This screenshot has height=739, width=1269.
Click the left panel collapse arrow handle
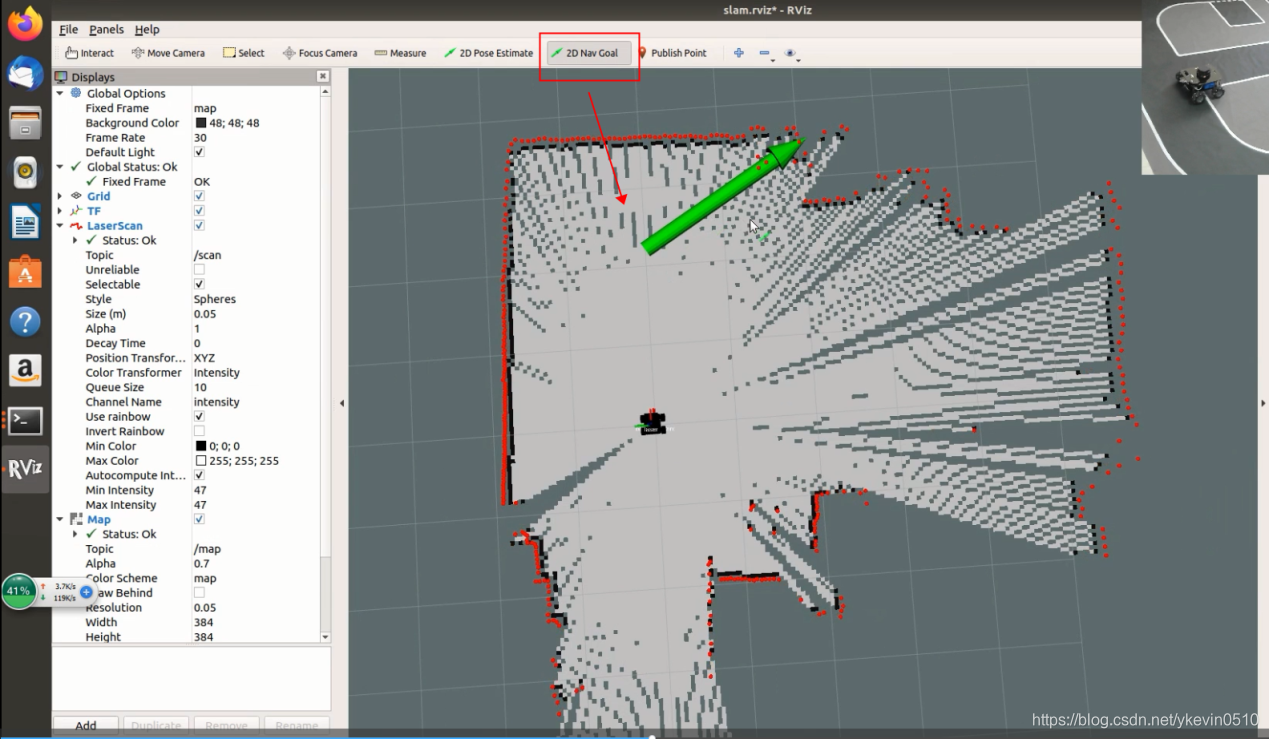pos(342,403)
